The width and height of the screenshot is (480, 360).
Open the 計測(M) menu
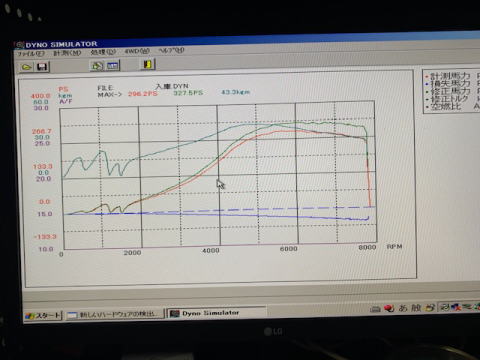click(x=67, y=53)
